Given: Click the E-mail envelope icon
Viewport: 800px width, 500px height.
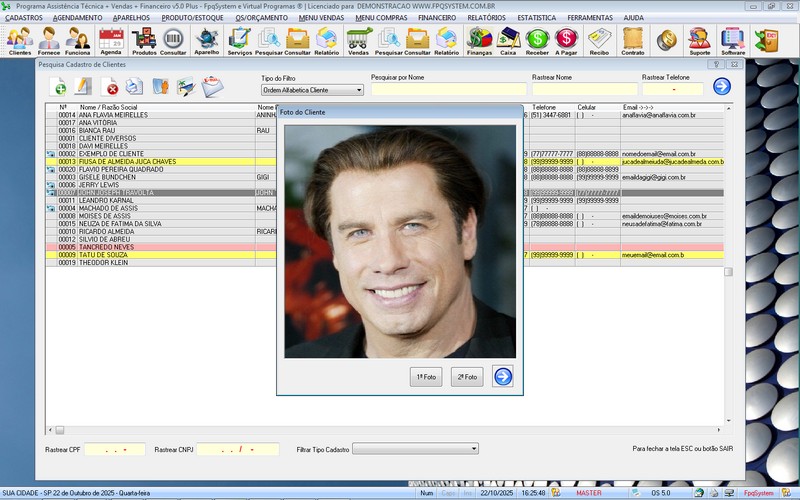Looking at the screenshot, I should pyautogui.click(x=212, y=87).
